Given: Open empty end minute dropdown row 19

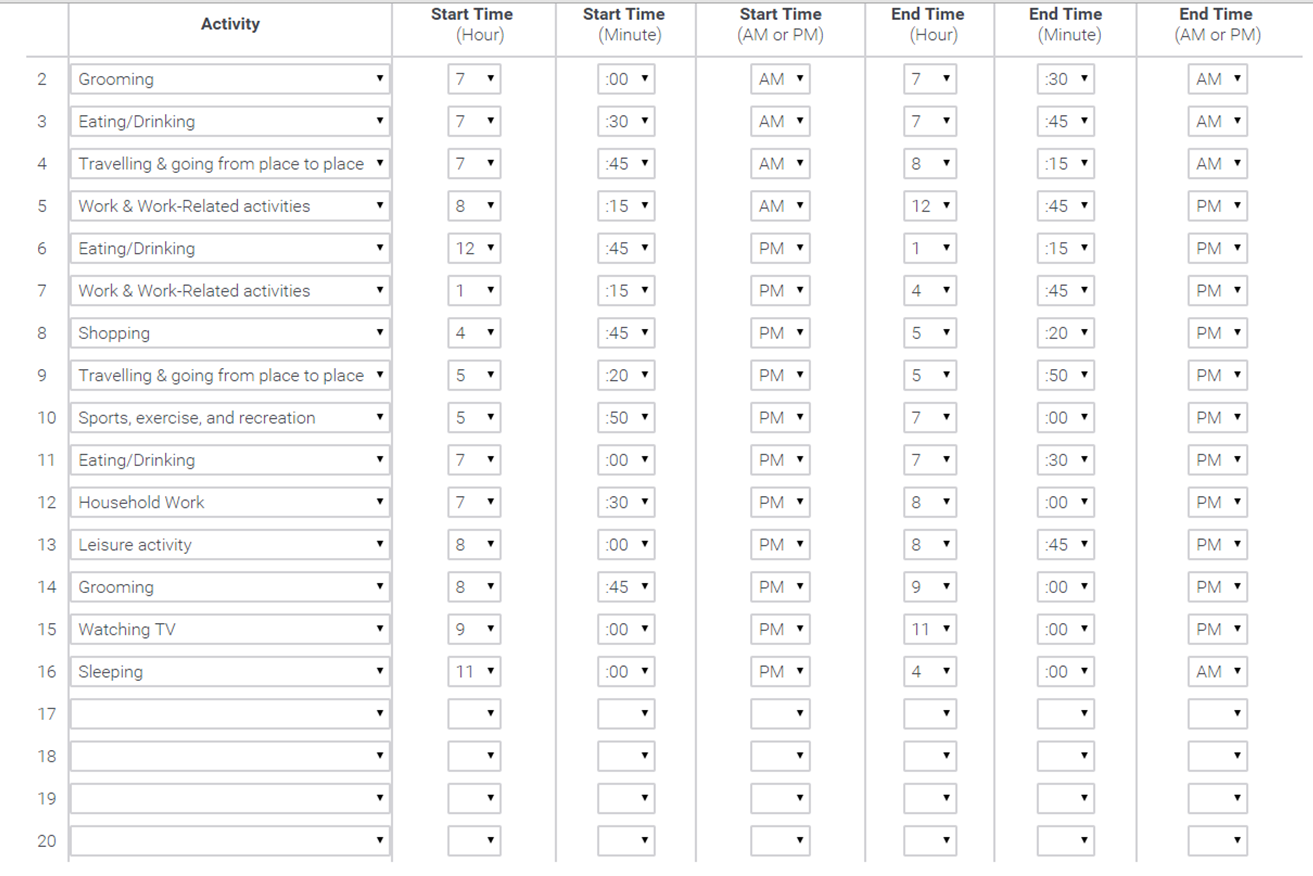Looking at the screenshot, I should (x=1066, y=799).
